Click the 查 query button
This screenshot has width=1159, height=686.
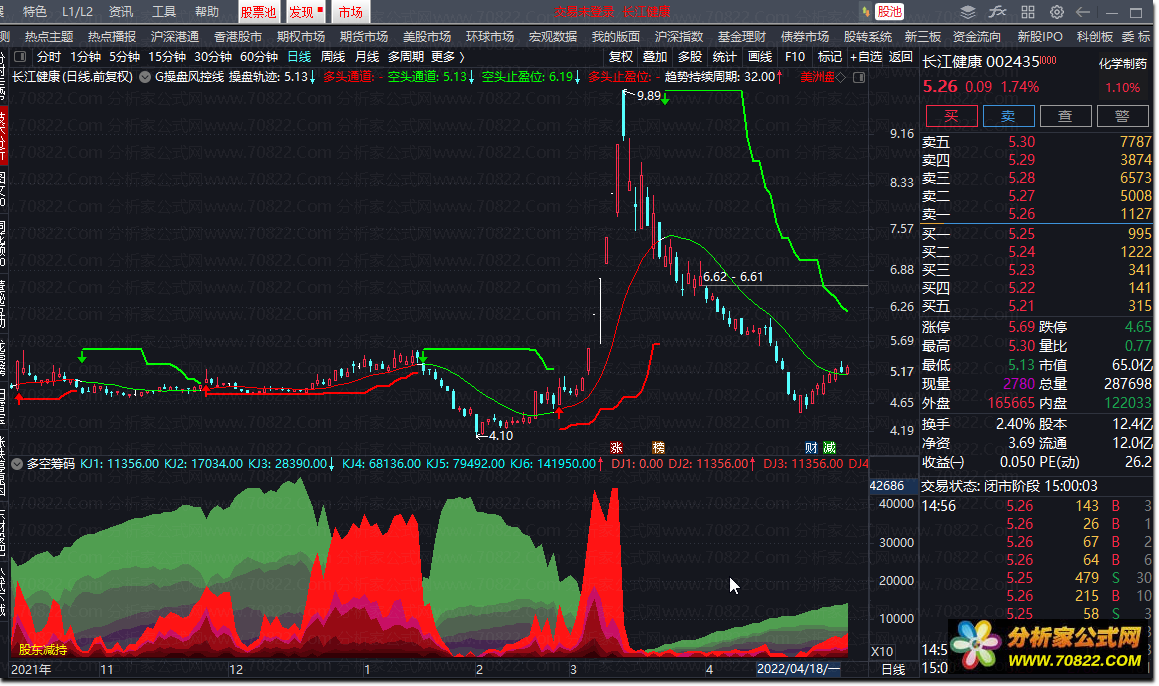point(1065,115)
